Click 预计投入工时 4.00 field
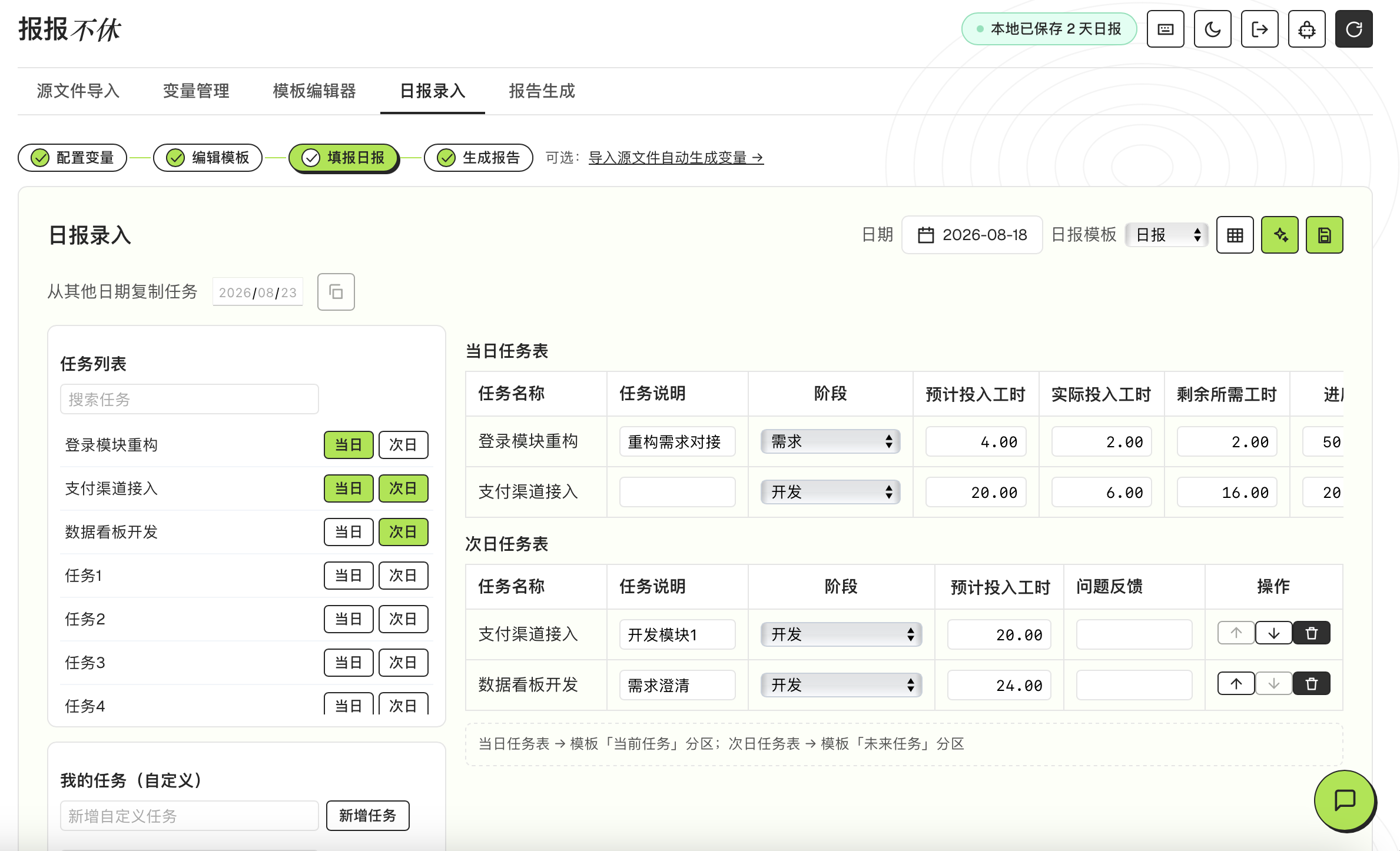The width and height of the screenshot is (1400, 851). (976, 441)
